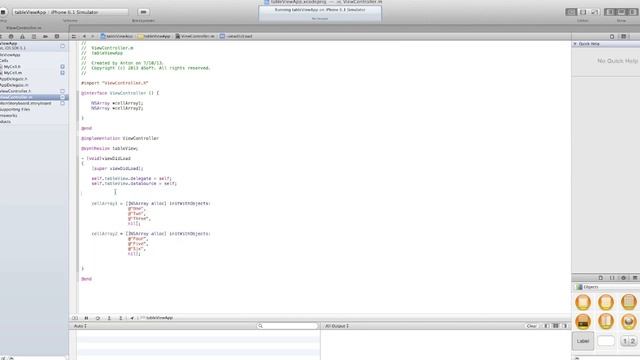Click the tableViewApp project root row
Screen dimensions: 640x360
coord(34,45)
